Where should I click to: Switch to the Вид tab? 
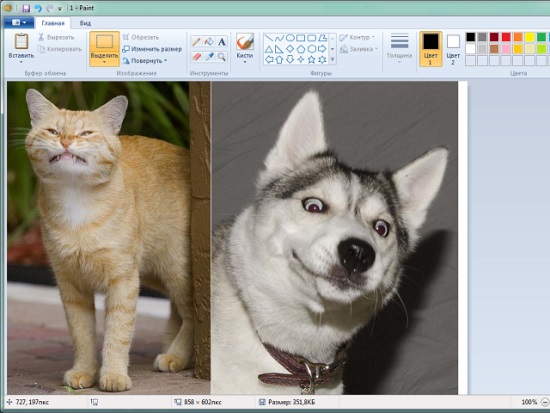tap(85, 23)
